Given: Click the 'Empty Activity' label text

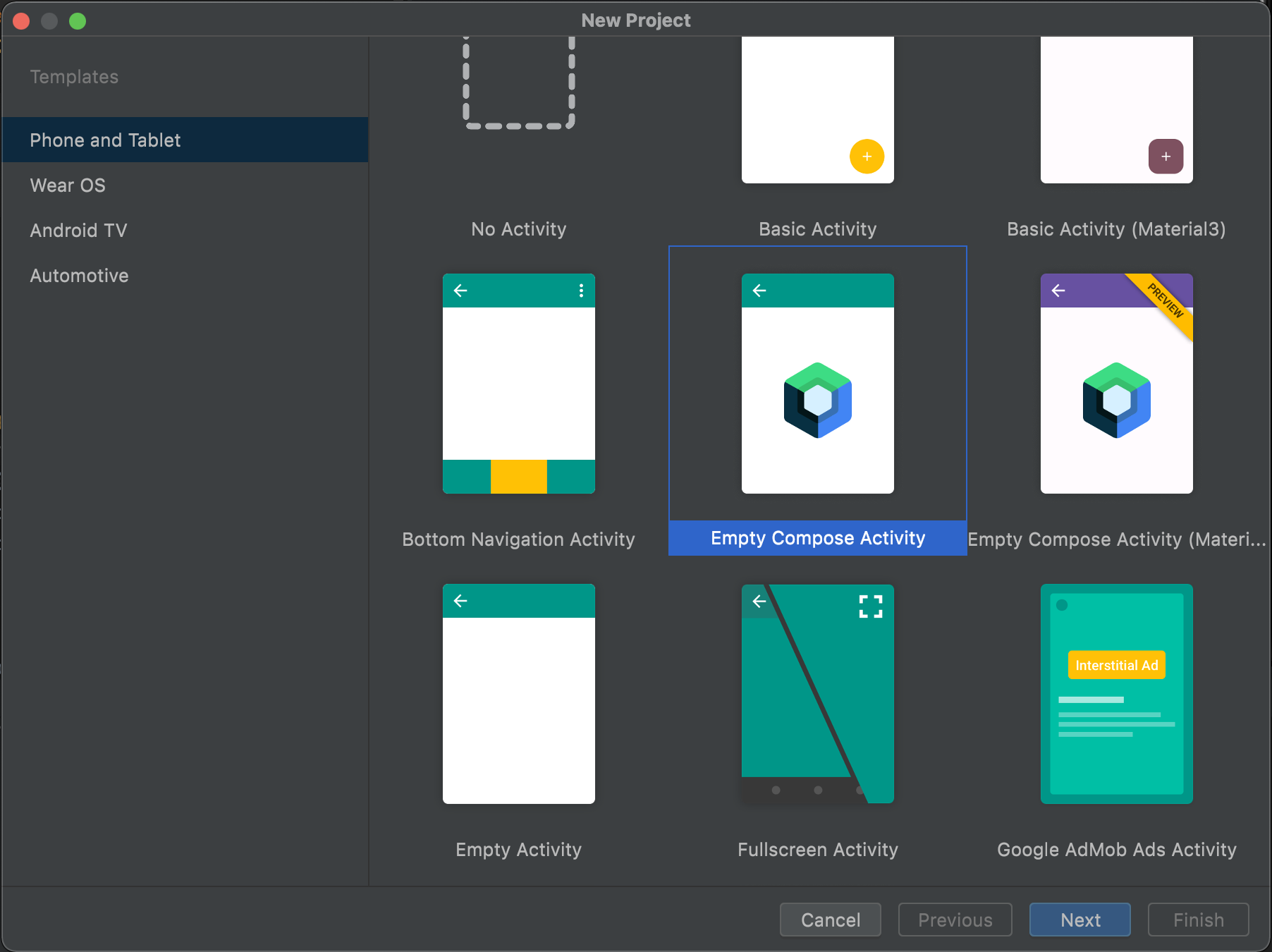Looking at the screenshot, I should pyautogui.click(x=519, y=850).
